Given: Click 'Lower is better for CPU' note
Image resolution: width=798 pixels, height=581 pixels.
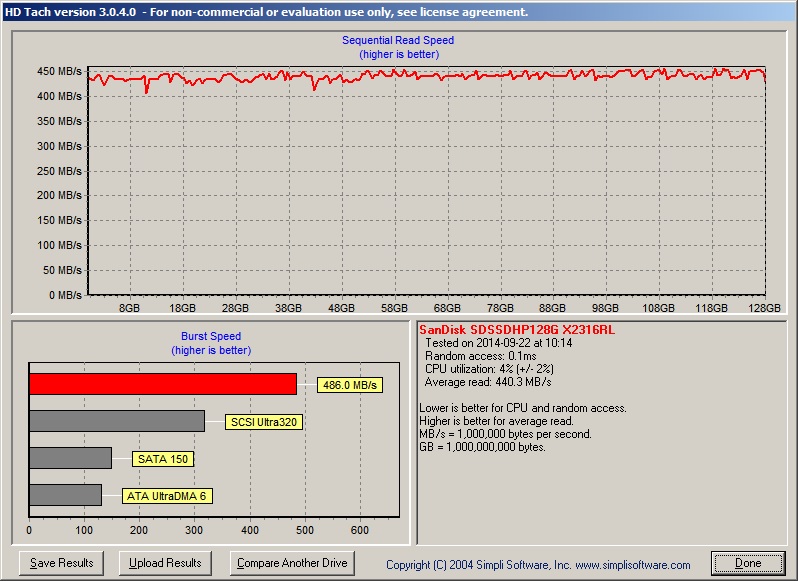Looking at the screenshot, I should point(523,408).
